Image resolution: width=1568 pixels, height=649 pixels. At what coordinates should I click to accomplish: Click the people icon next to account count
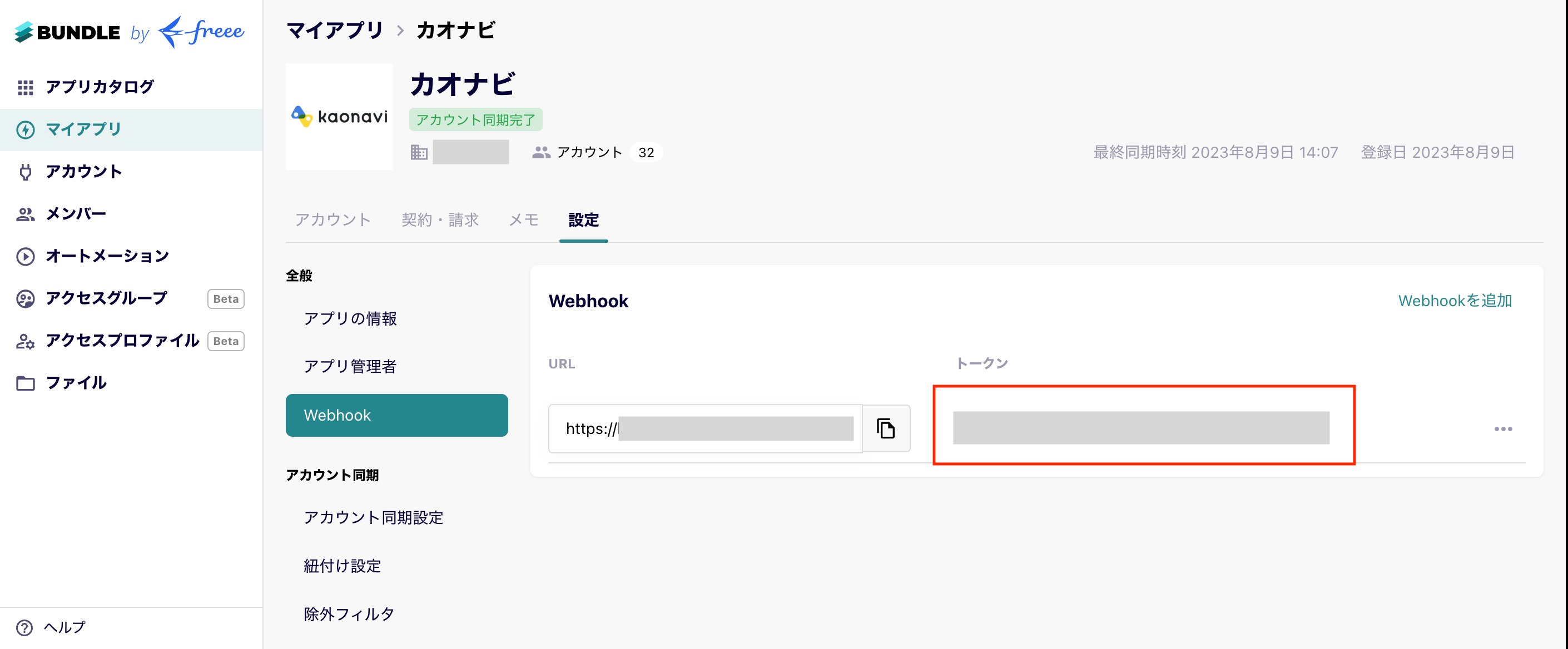tap(541, 152)
